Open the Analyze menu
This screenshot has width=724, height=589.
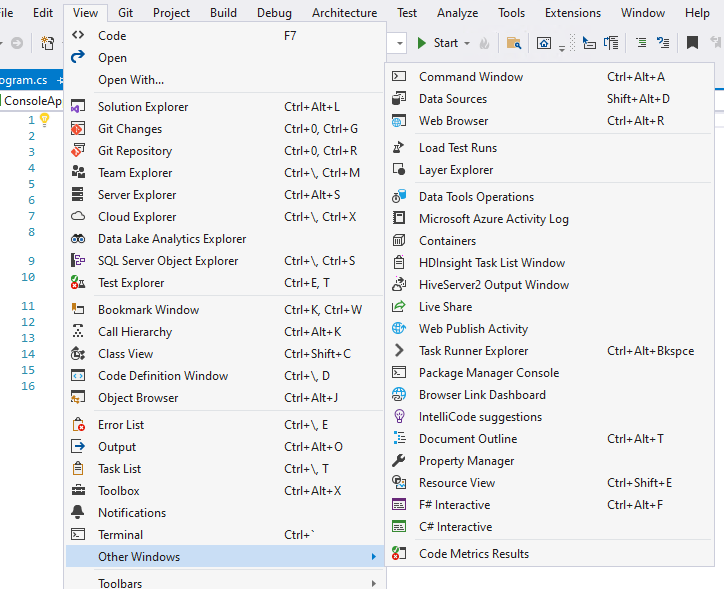point(457,13)
